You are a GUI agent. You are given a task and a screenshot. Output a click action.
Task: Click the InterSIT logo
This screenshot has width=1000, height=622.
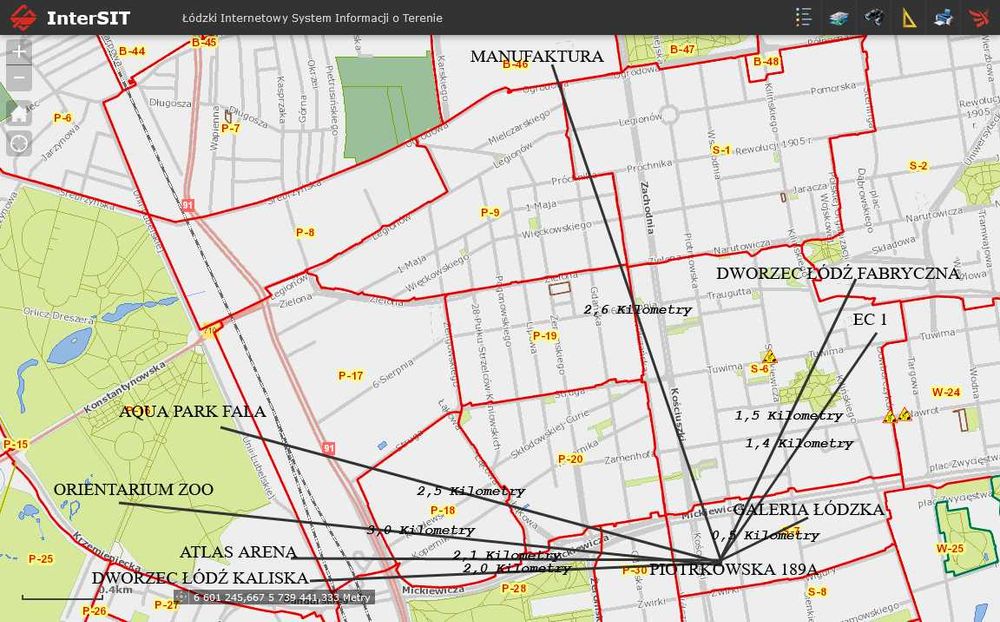click(x=71, y=17)
